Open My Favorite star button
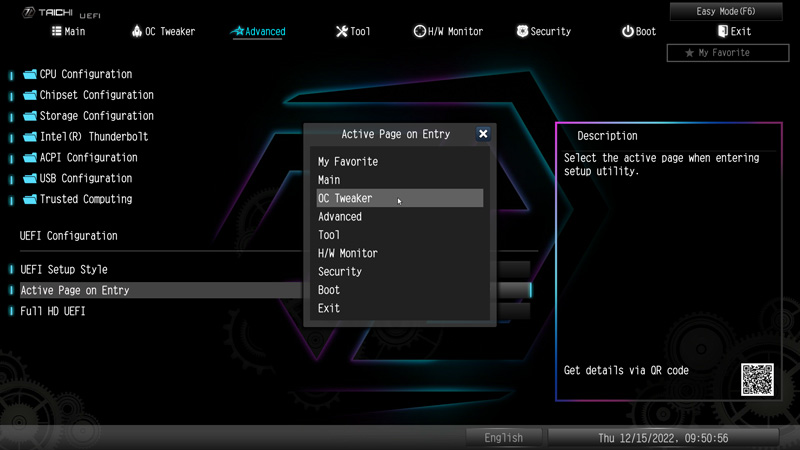The width and height of the screenshot is (800, 450). click(728, 53)
